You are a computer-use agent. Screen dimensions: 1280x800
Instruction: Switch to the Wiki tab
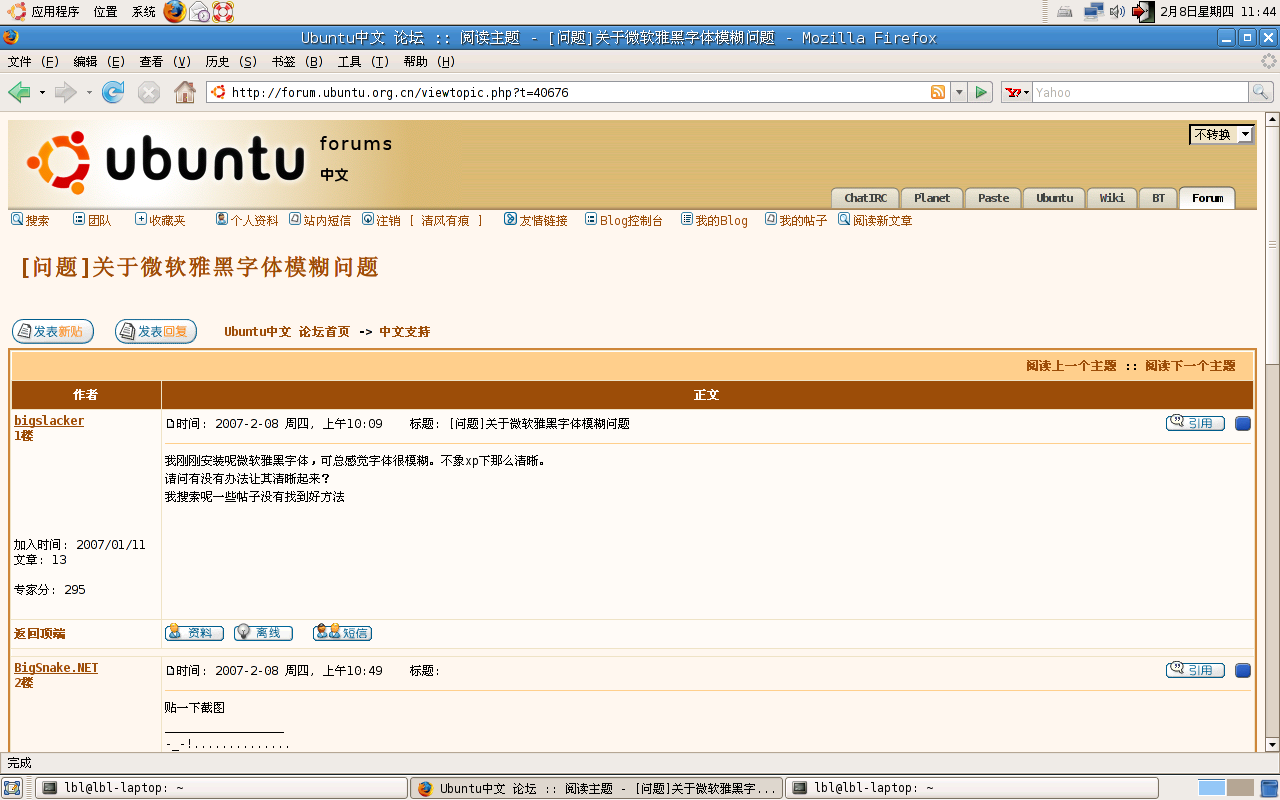(1112, 198)
